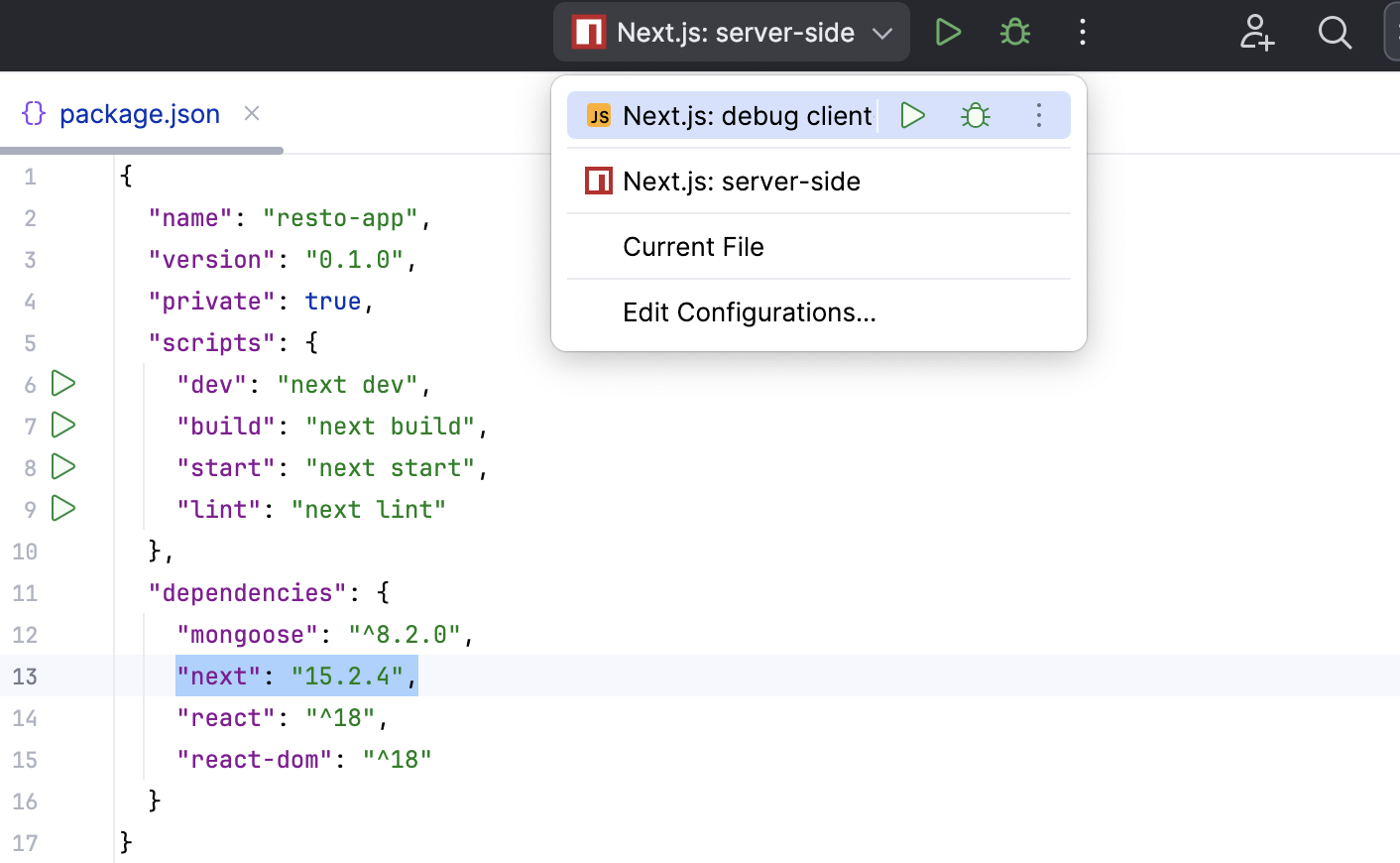Screen dimensions: 1400x863
Task: Select the highlighted next version string
Action: (x=296, y=676)
